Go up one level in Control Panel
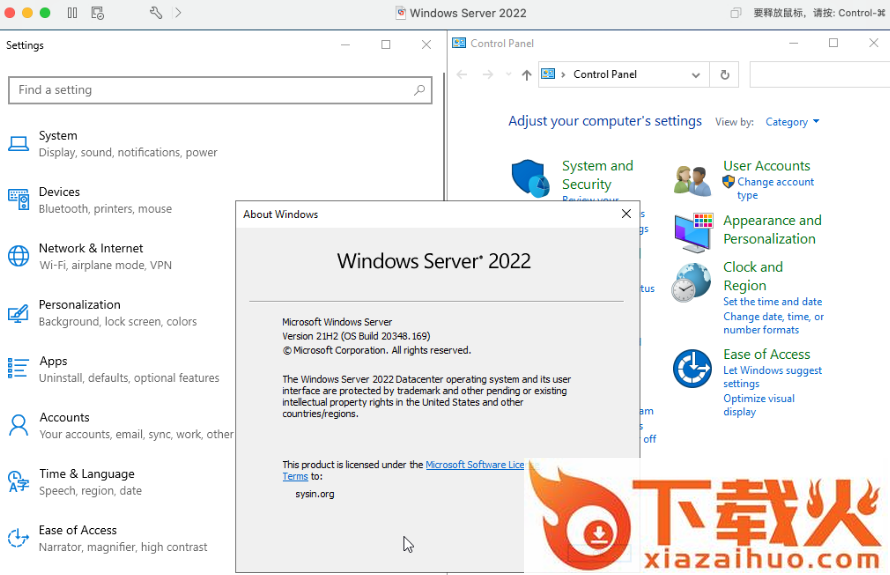This screenshot has width=890, height=575. [527, 75]
